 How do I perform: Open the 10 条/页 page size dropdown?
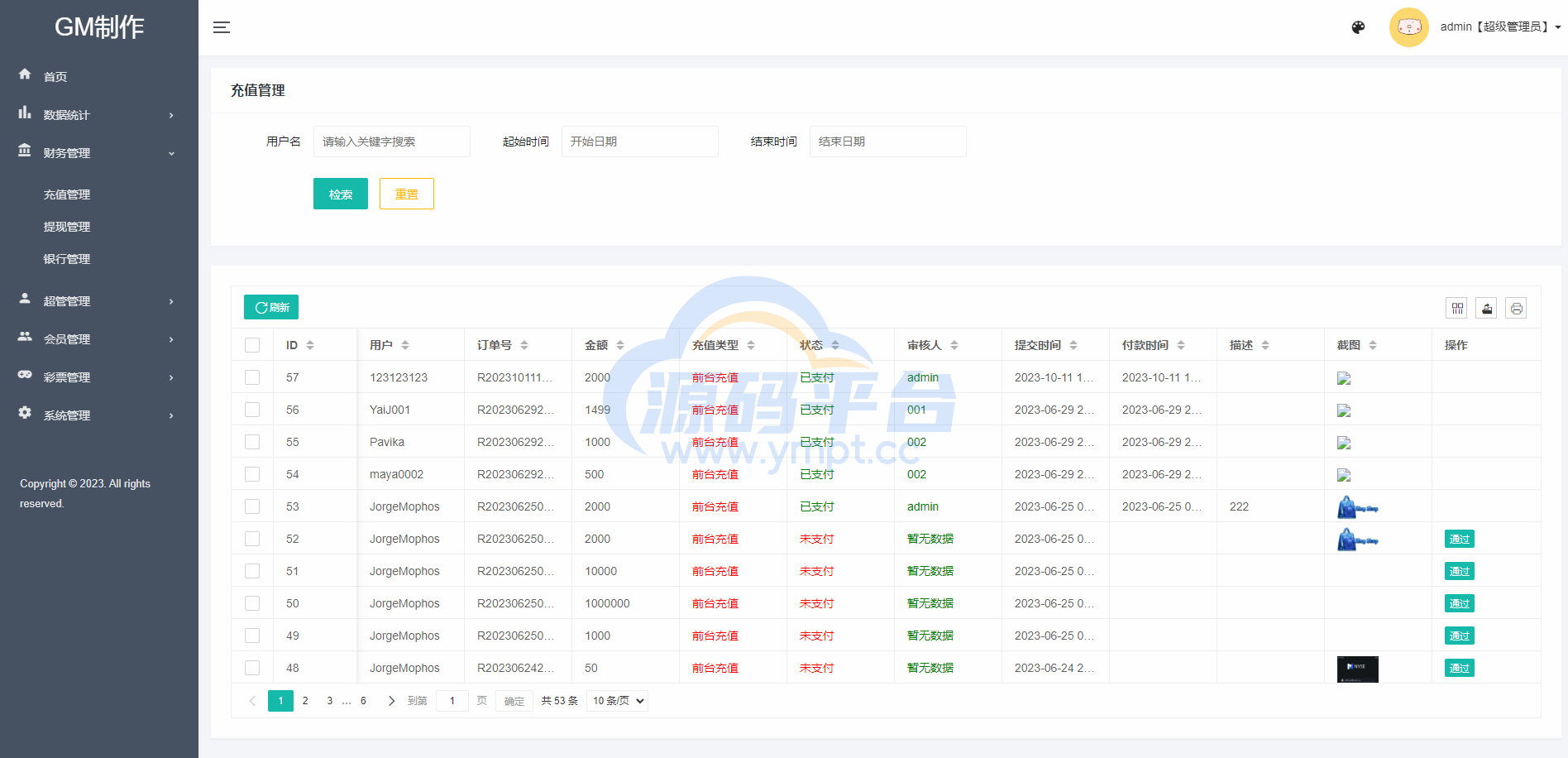[x=617, y=701]
